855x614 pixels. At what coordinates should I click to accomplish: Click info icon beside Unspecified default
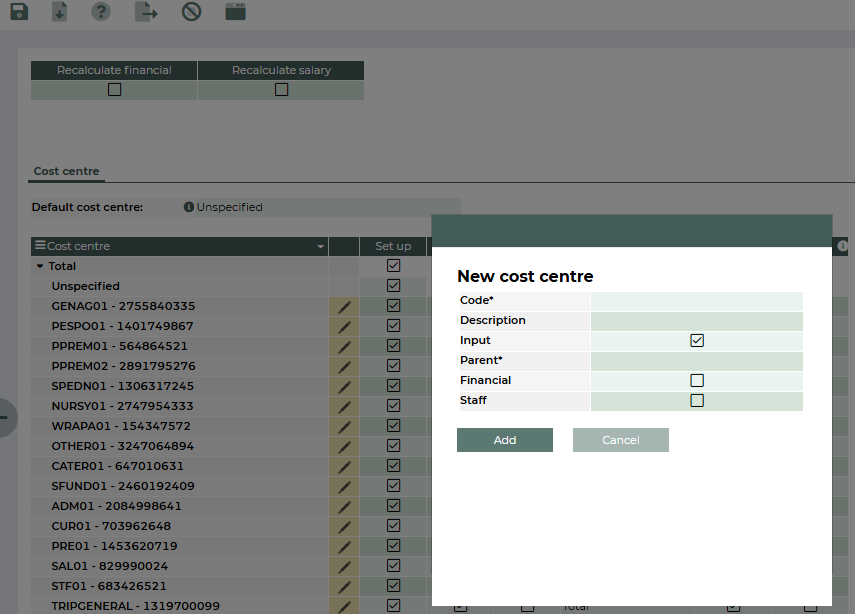click(x=189, y=207)
